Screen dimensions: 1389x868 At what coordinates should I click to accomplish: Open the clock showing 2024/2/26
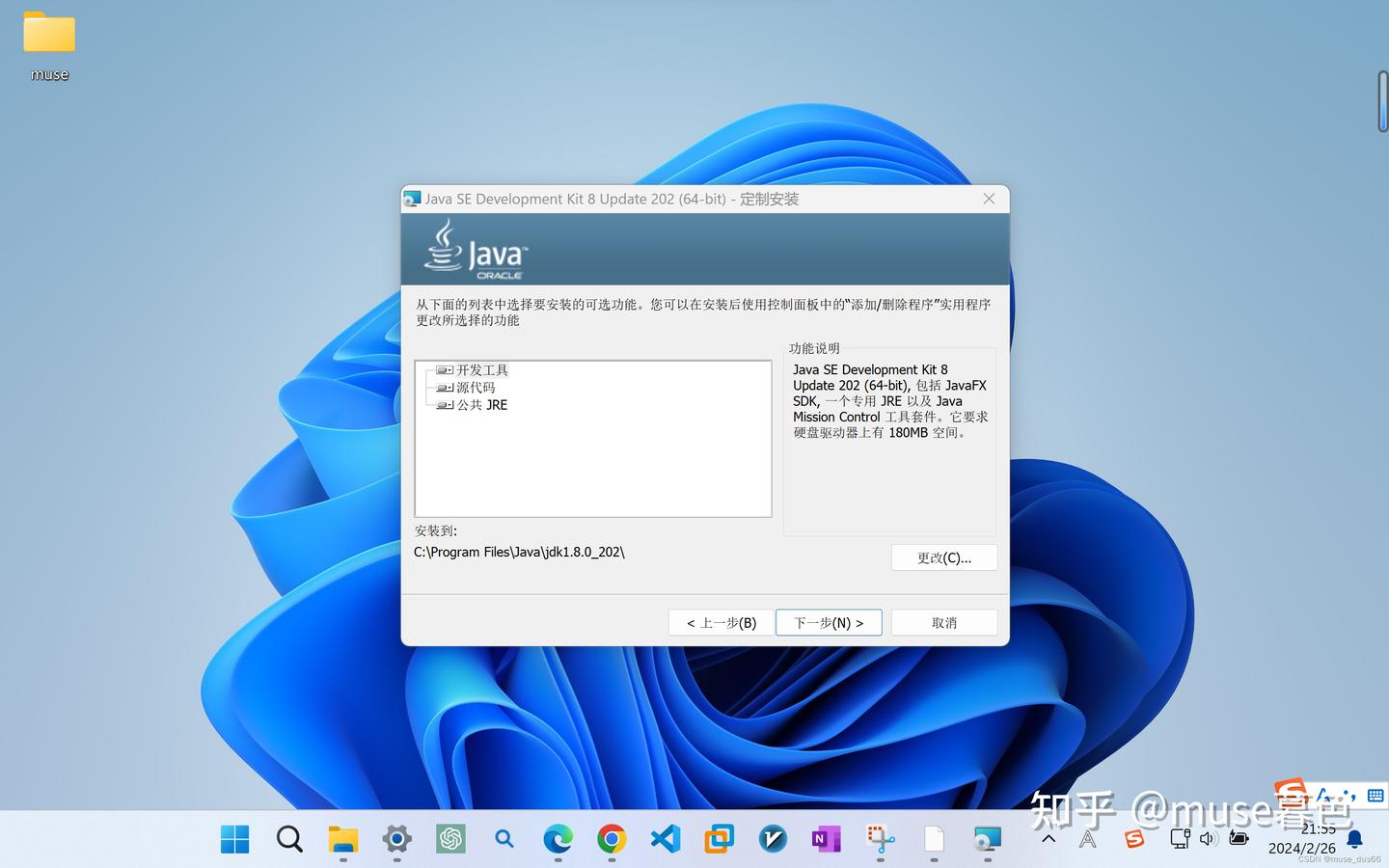point(1300,839)
